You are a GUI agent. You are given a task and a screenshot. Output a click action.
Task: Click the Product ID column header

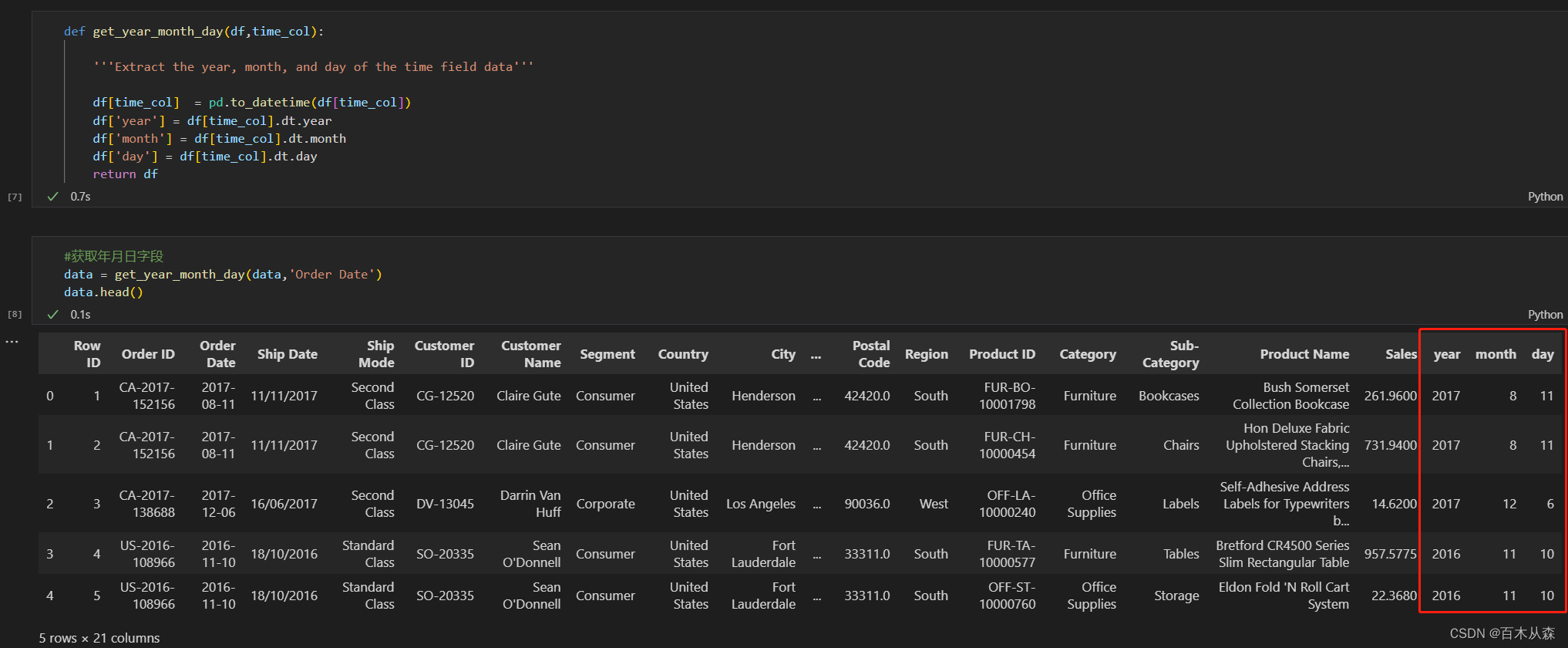[1002, 354]
